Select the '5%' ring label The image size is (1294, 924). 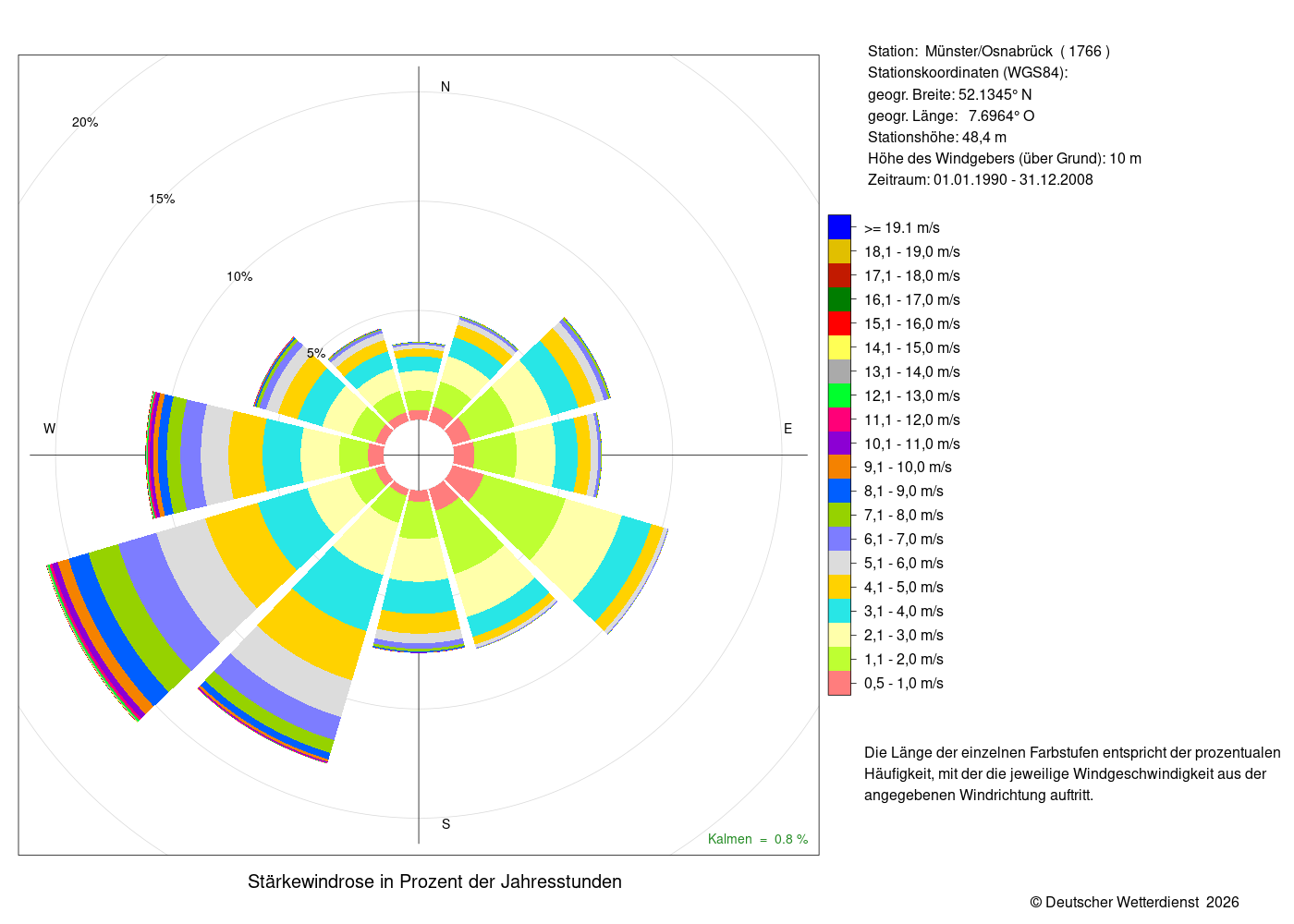pyautogui.click(x=316, y=353)
